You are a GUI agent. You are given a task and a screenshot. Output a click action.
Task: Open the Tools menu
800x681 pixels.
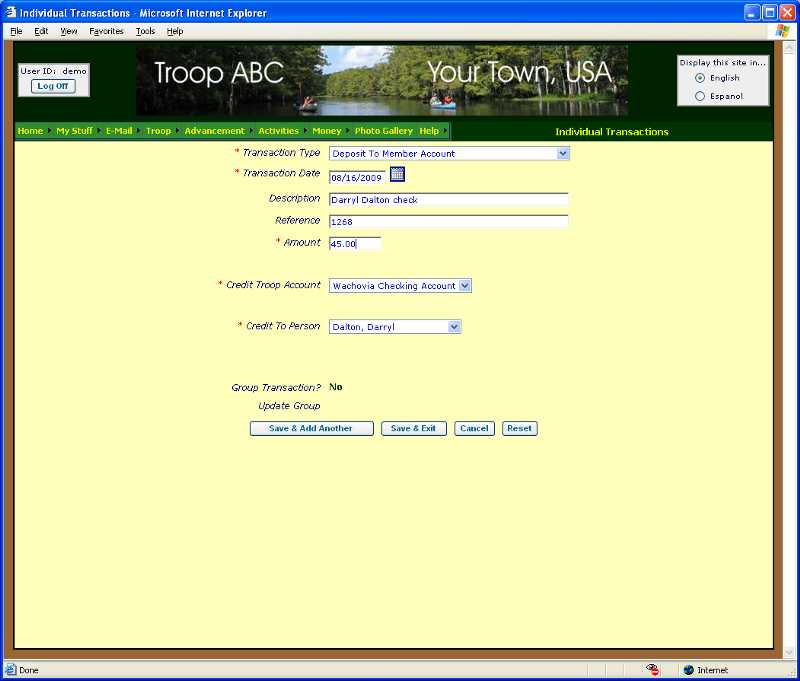[x=145, y=31]
